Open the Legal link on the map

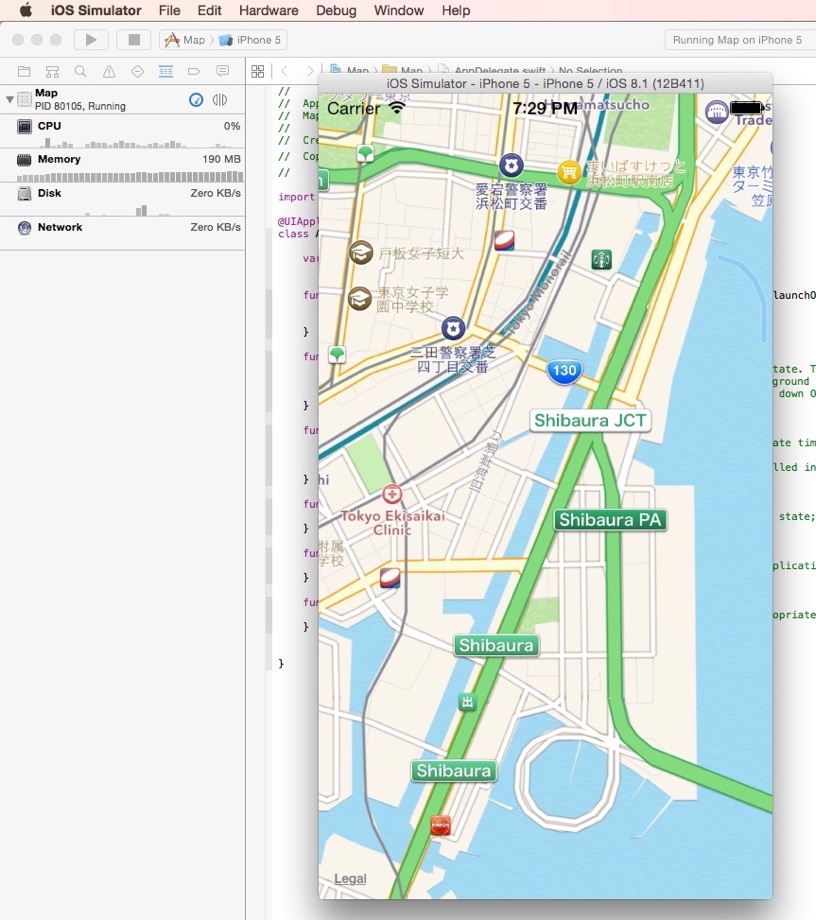tap(350, 878)
